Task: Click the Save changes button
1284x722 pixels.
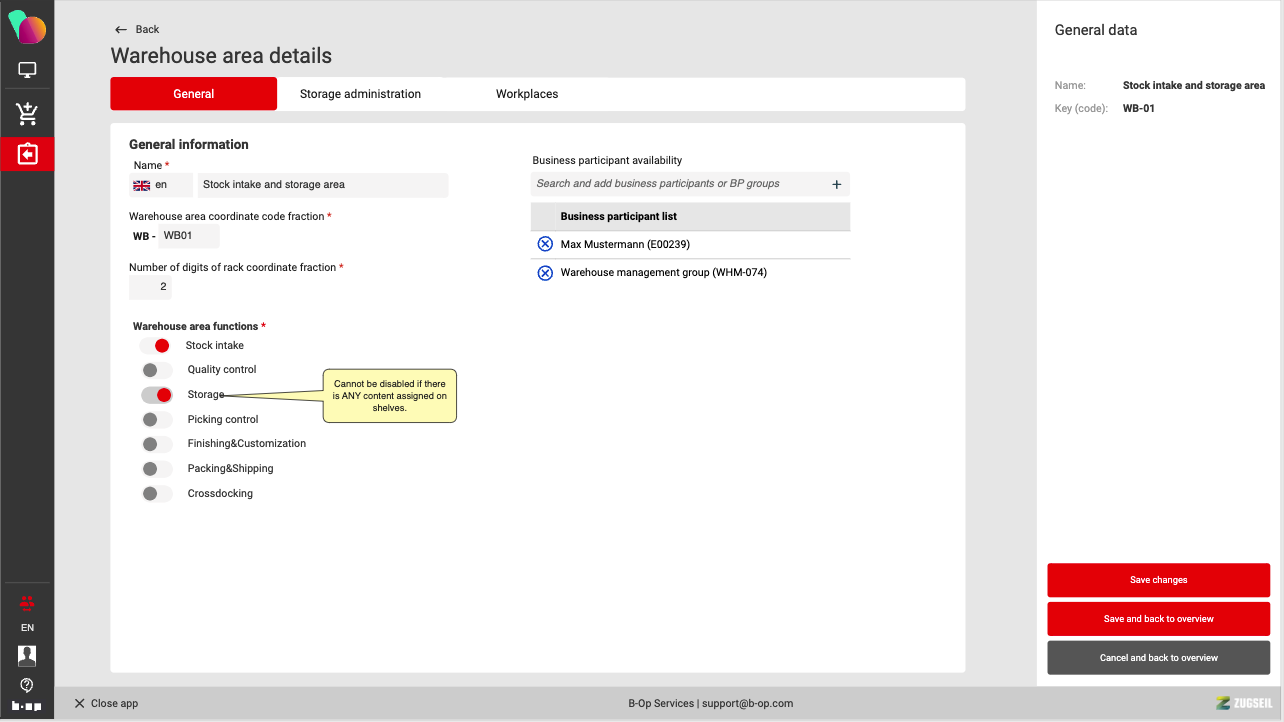Action: pos(1158,580)
